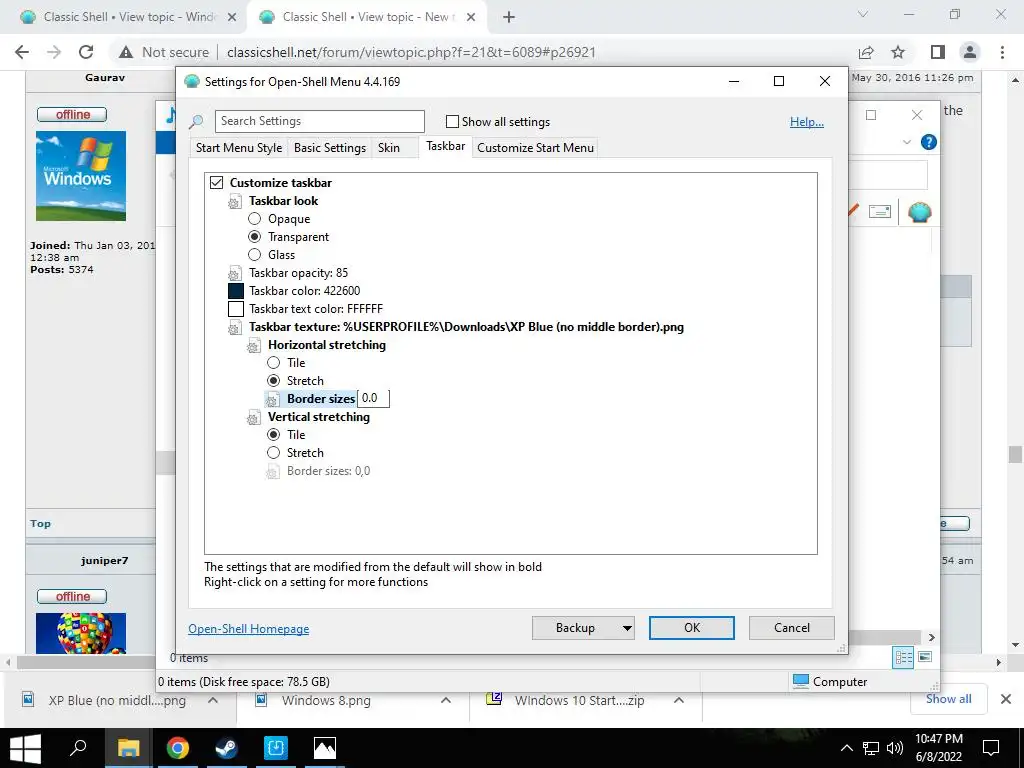Close the downloads bar
The width and height of the screenshot is (1024, 768).
coord(1006,699)
